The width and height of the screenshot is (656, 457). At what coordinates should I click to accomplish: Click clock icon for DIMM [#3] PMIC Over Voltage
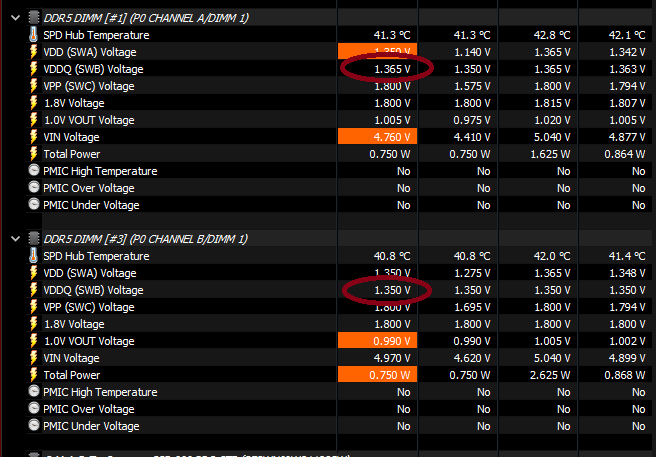point(34,408)
